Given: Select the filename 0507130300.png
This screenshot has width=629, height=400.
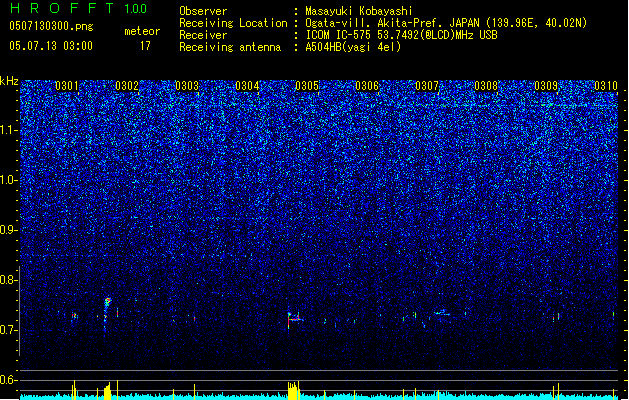Looking at the screenshot, I should click(51, 27).
